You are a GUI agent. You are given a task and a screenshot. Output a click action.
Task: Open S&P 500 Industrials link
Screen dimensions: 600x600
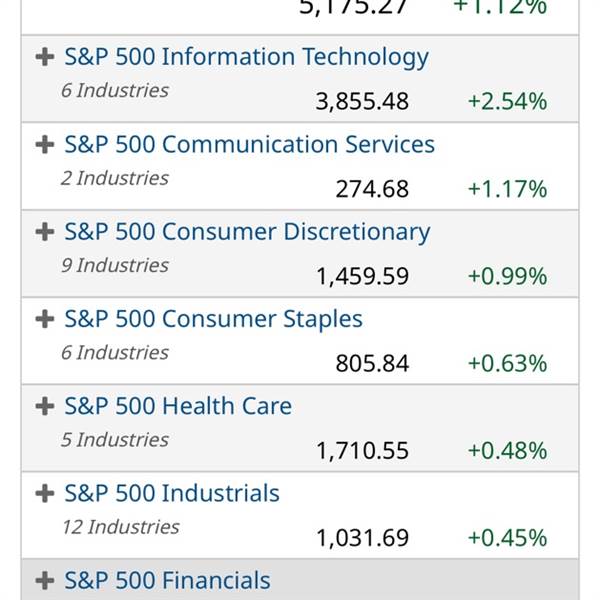click(x=172, y=493)
